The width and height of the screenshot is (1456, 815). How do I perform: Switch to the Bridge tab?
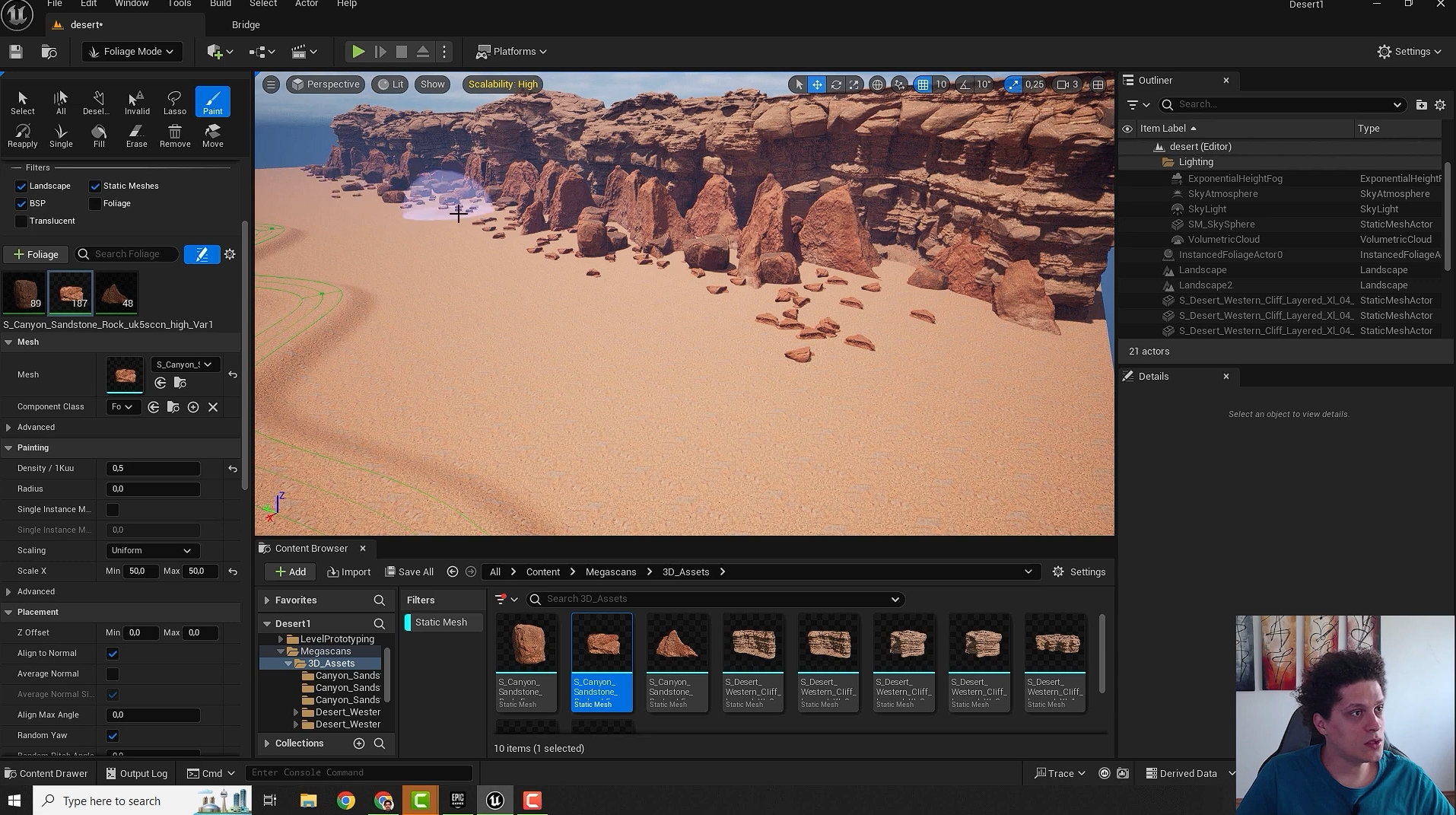246,25
